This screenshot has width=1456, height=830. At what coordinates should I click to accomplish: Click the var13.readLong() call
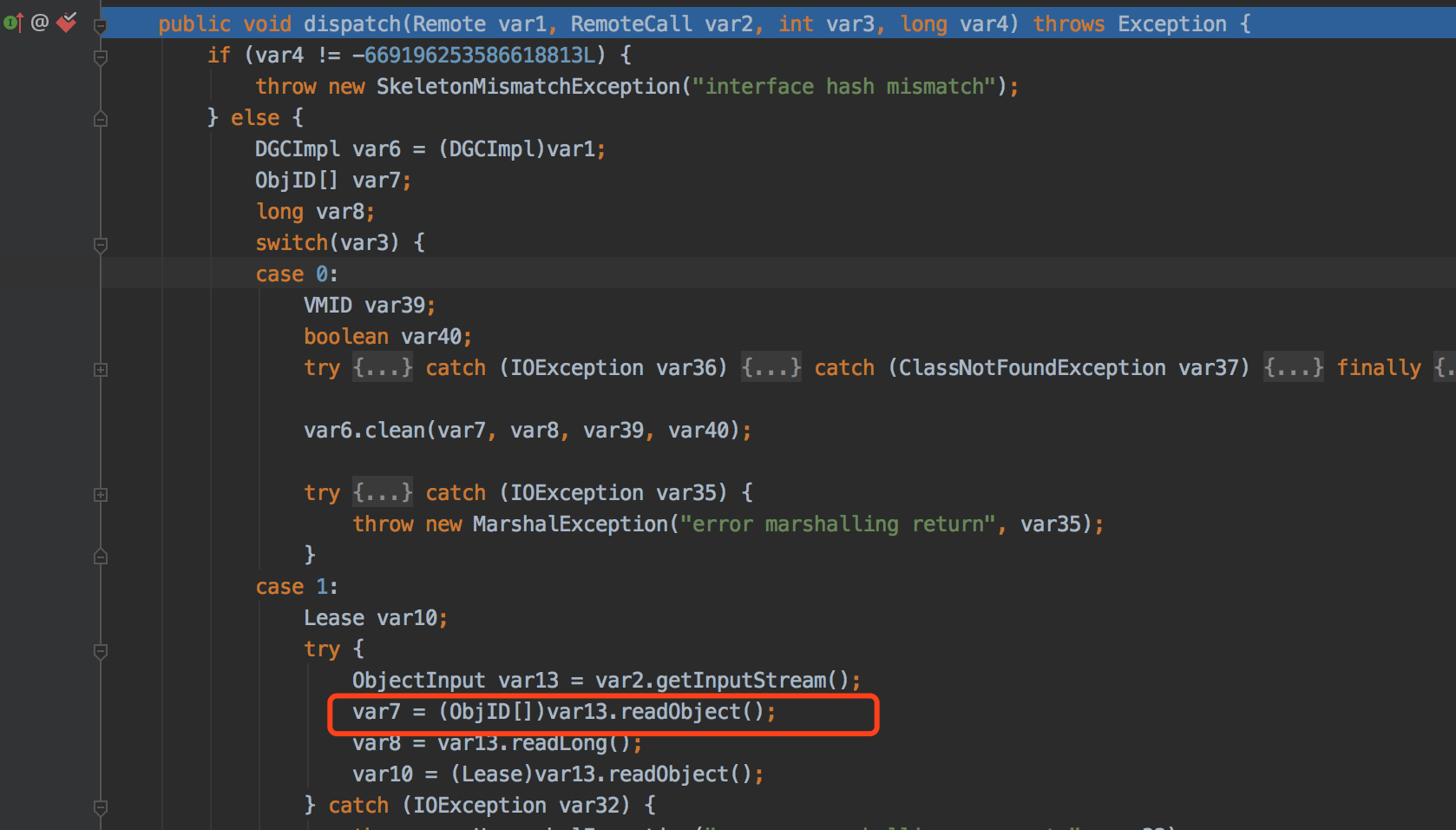(534, 742)
